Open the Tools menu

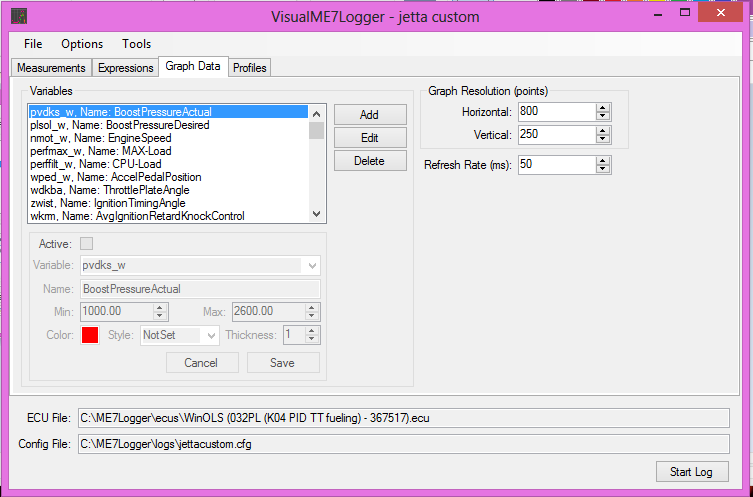coord(136,44)
